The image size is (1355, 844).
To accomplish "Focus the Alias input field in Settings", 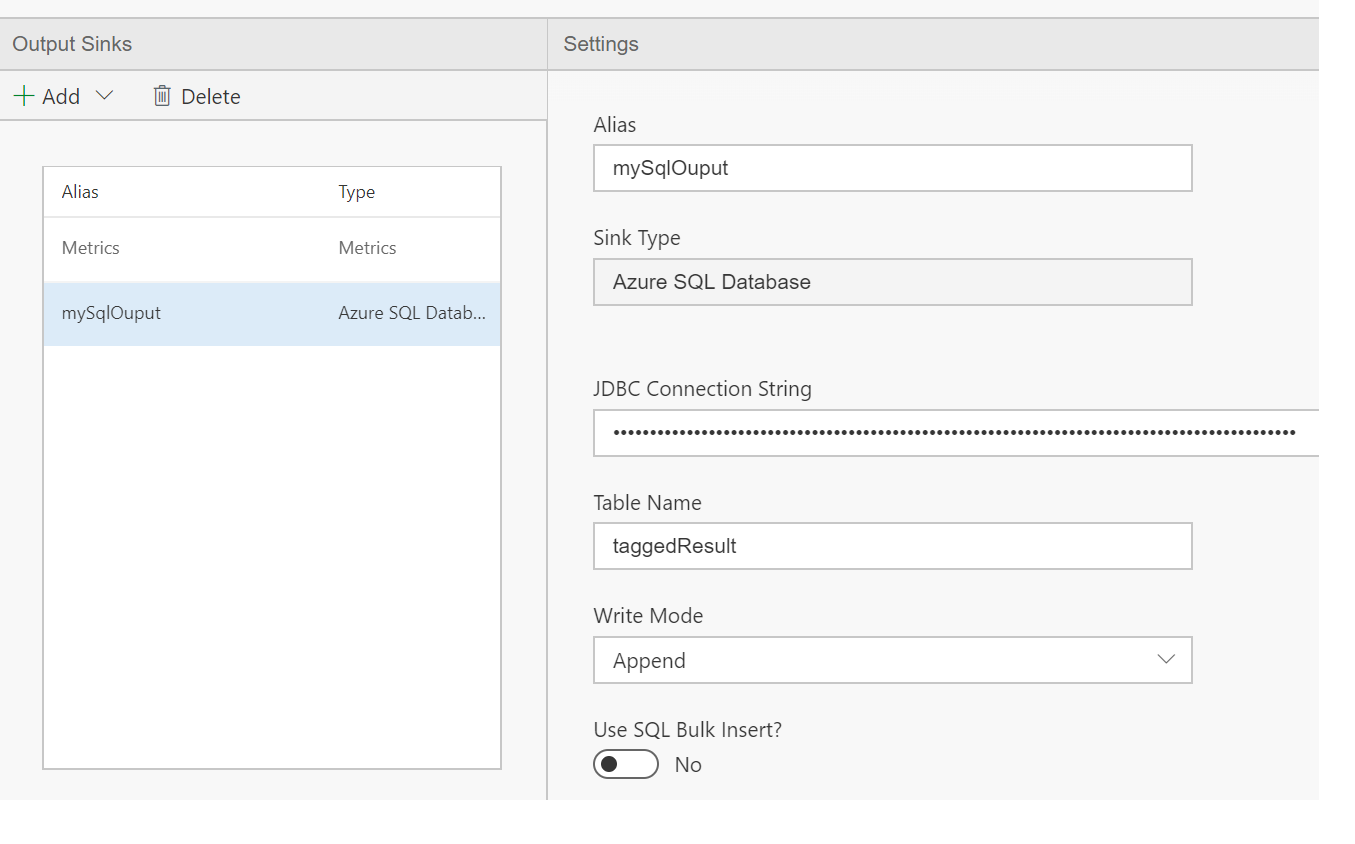I will [x=892, y=168].
